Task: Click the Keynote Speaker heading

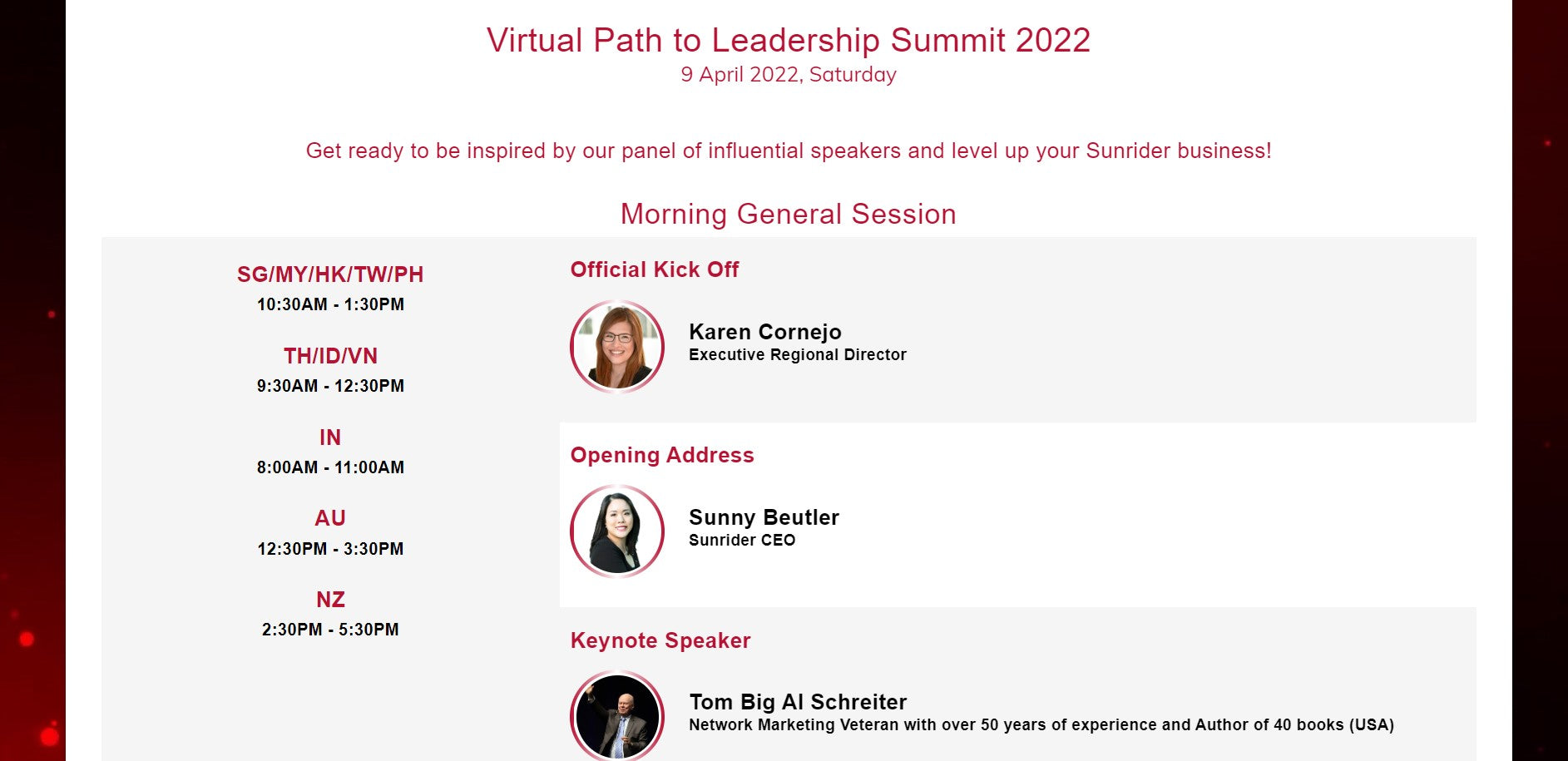Action: (660, 640)
